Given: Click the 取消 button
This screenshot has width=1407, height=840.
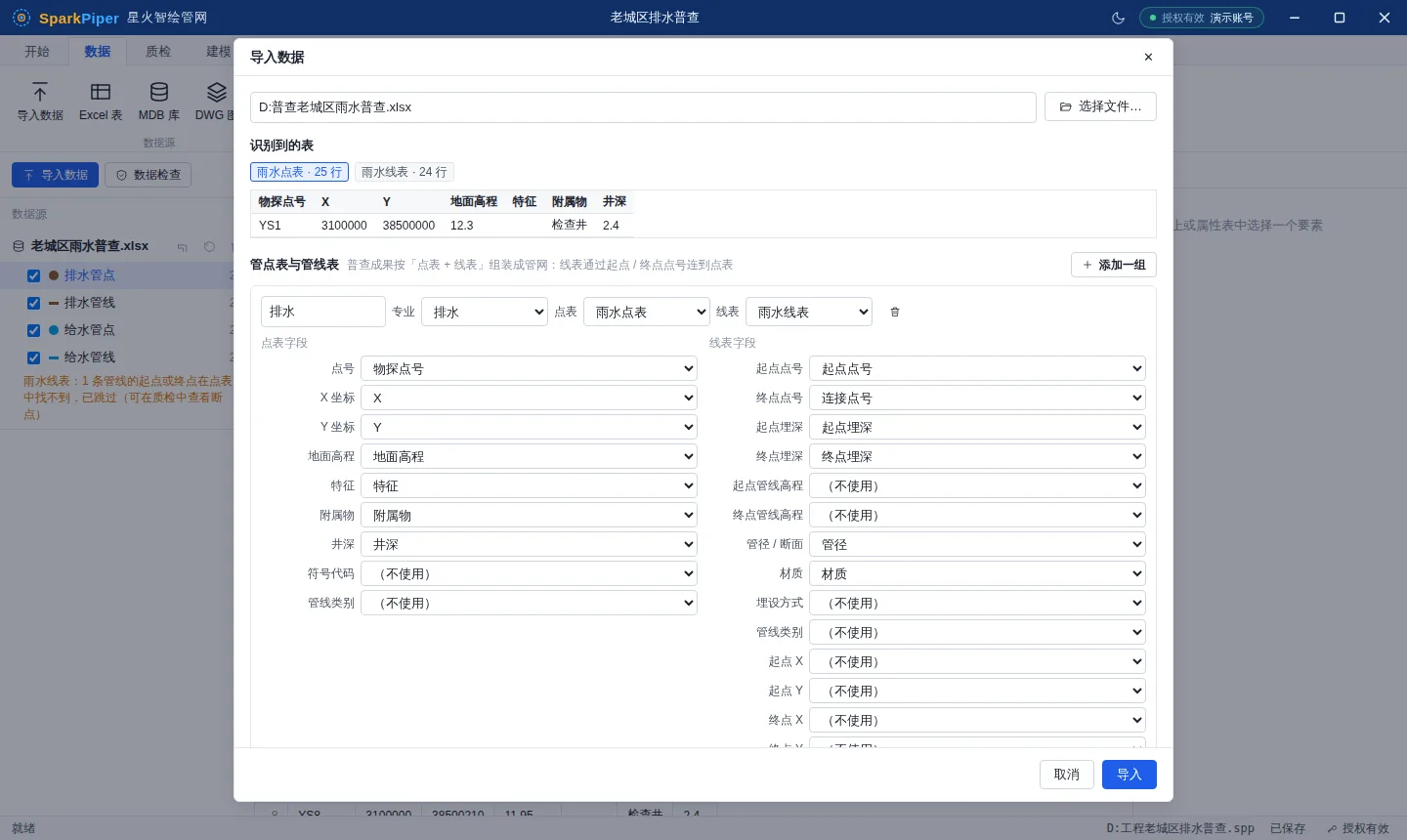Looking at the screenshot, I should click(x=1067, y=775).
